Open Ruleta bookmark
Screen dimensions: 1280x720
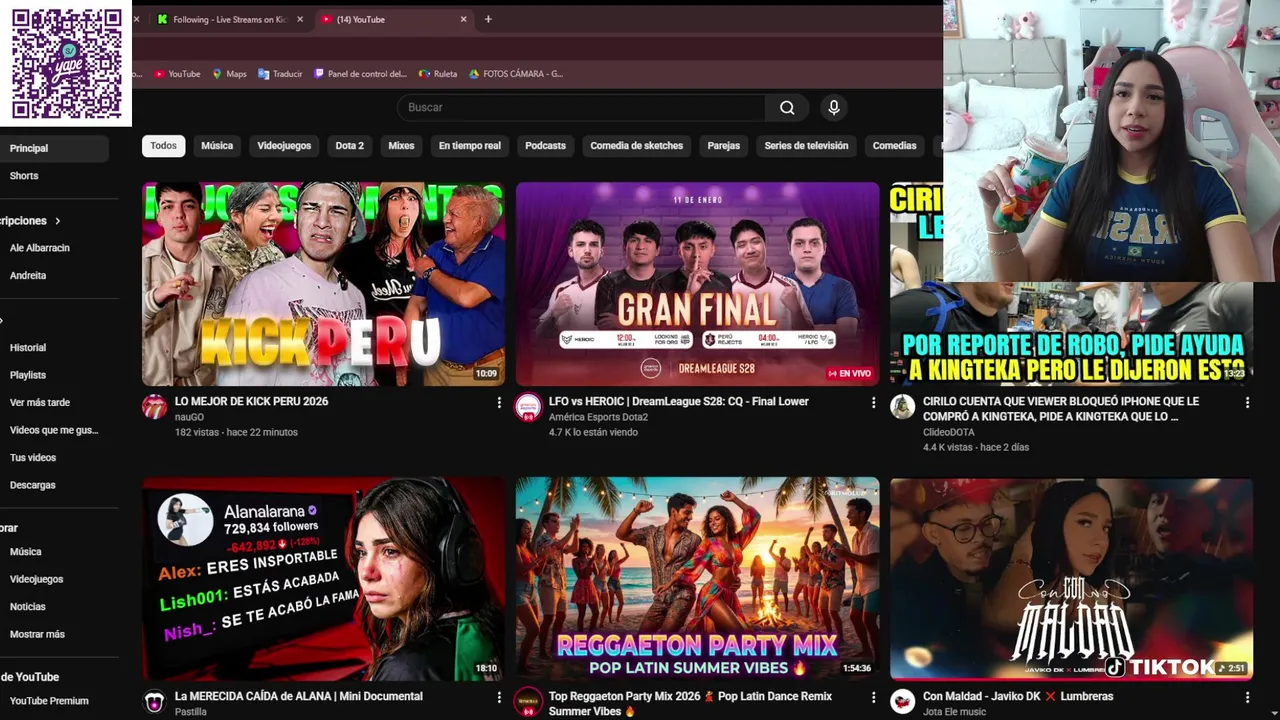click(x=438, y=74)
